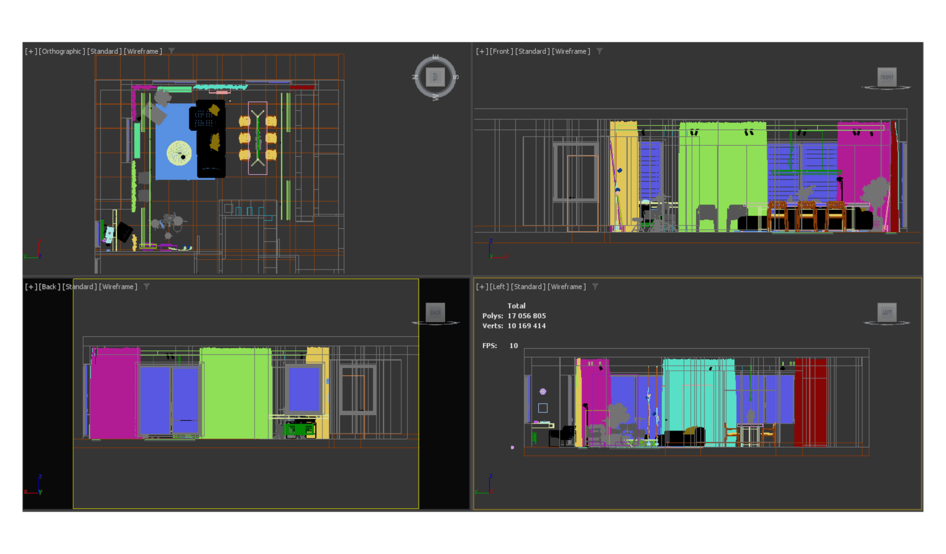Open the [+] general menu in Back viewport
Viewport: 946px width, 554px height.
31,287
